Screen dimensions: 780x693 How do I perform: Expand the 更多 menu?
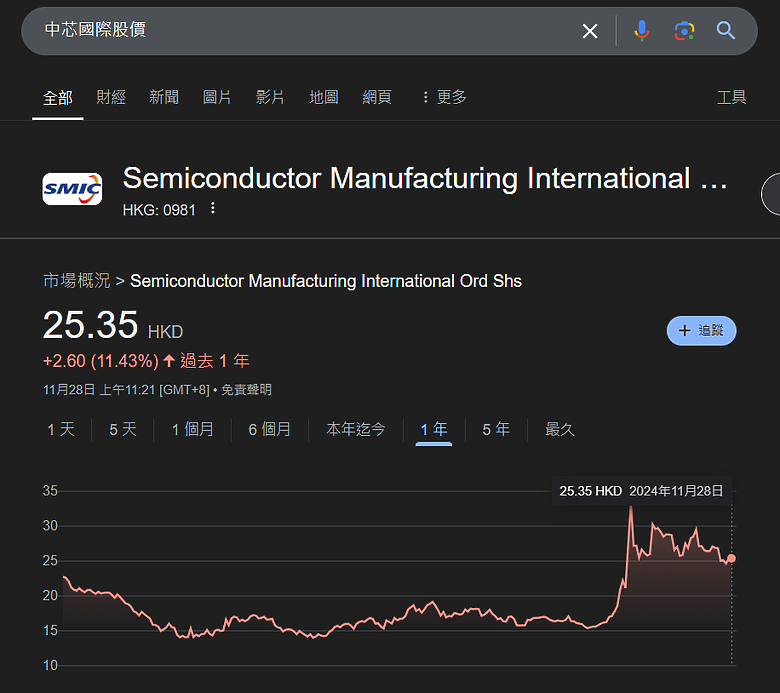click(444, 97)
